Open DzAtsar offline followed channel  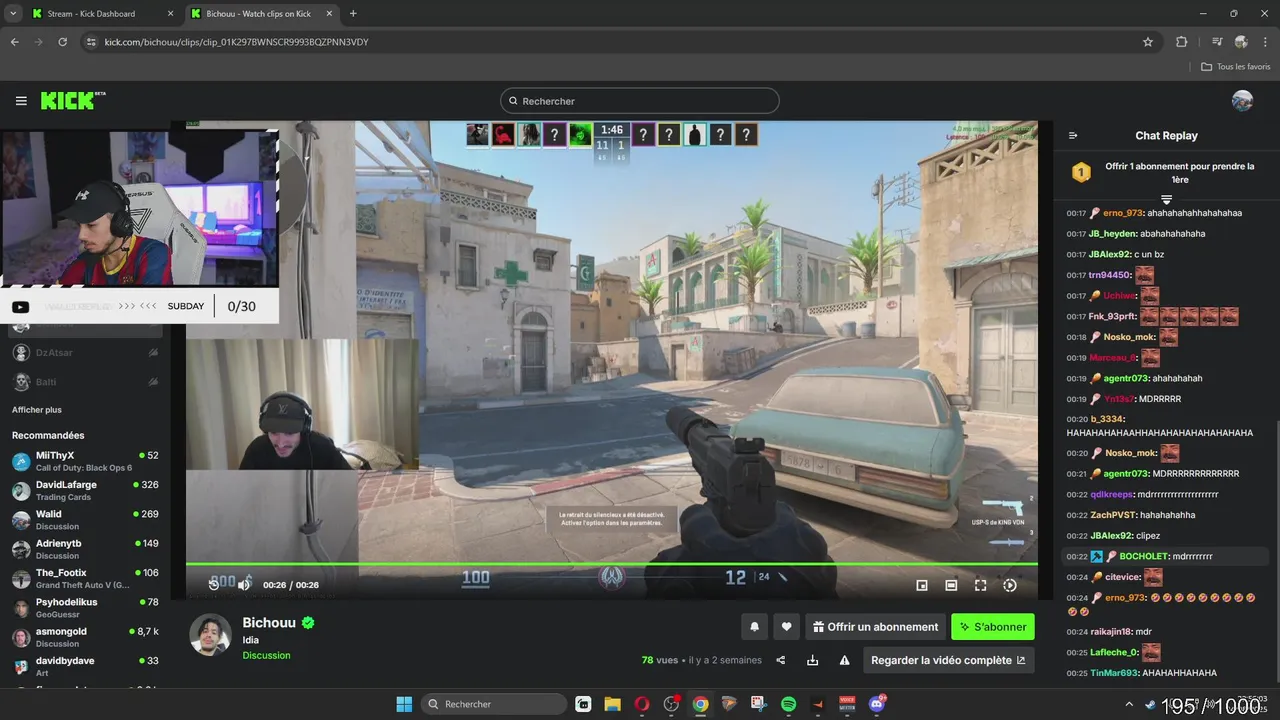85,353
